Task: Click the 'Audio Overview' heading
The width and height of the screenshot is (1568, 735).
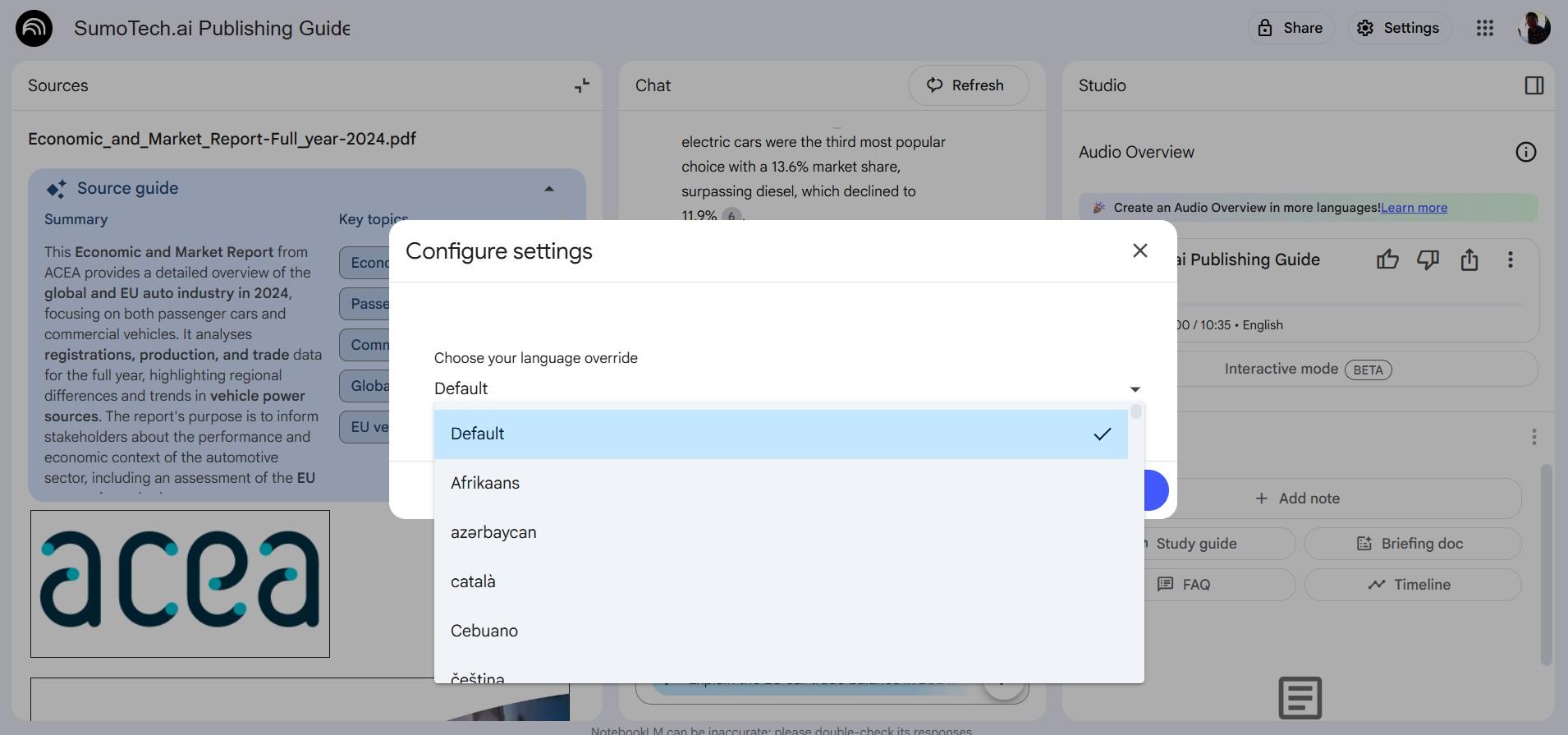Action: 1136,152
